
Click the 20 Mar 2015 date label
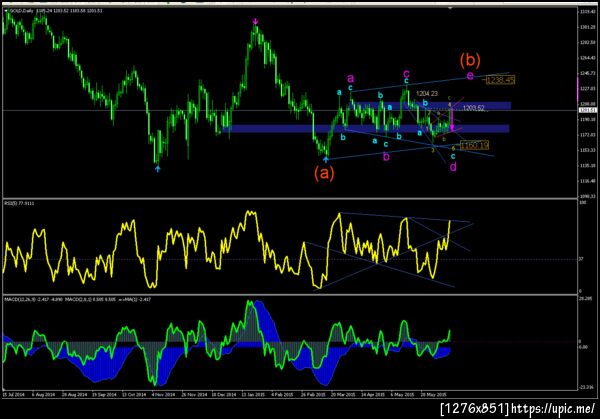pyautogui.click(x=343, y=394)
